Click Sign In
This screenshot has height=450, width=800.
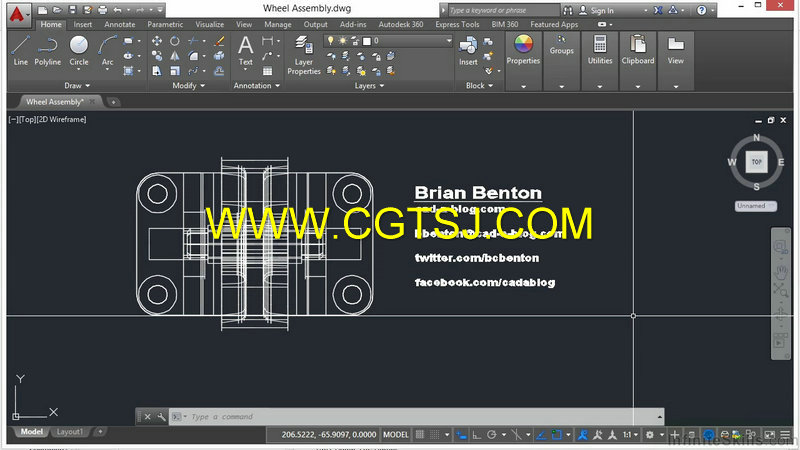602,10
